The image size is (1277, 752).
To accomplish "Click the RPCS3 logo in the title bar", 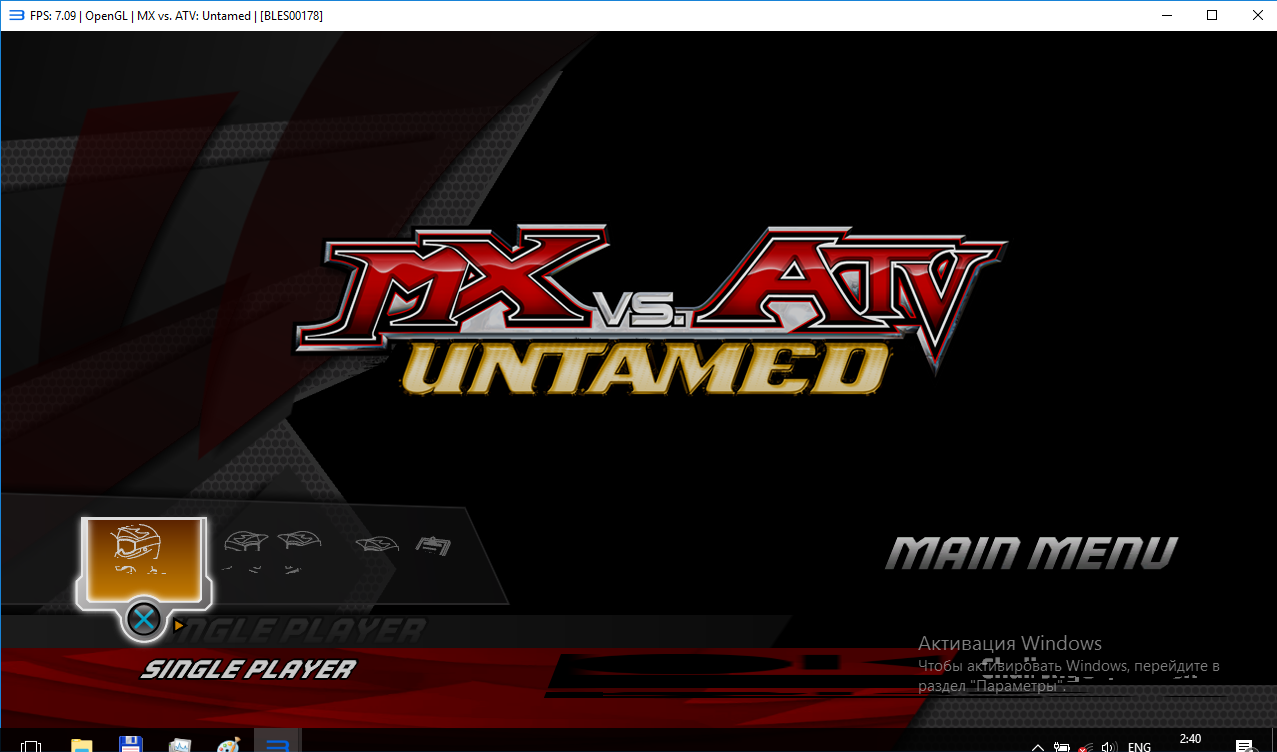I will (x=16, y=15).
